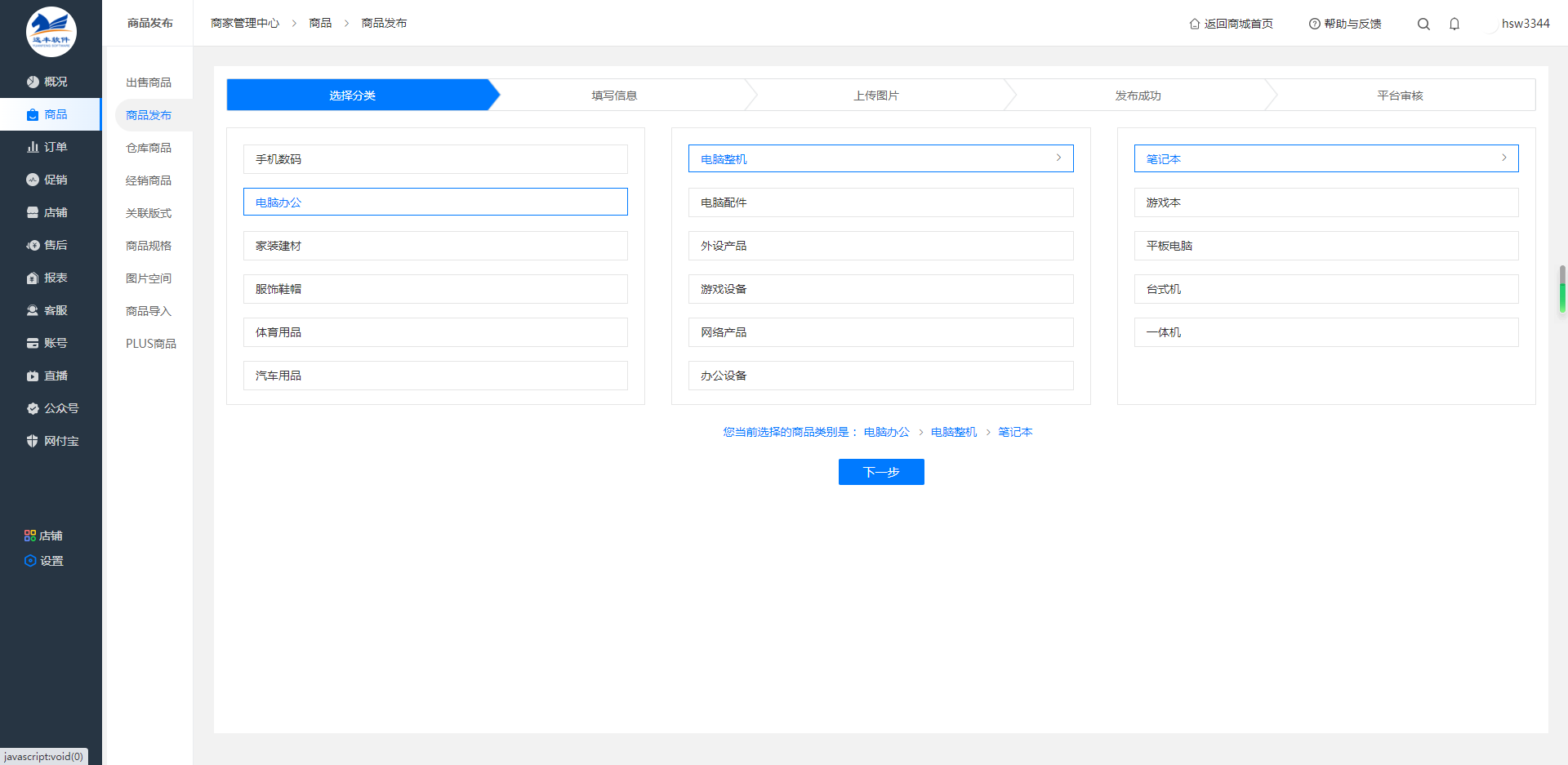Click the 客服 customer service icon
The height and width of the screenshot is (765, 1568).
click(x=33, y=310)
